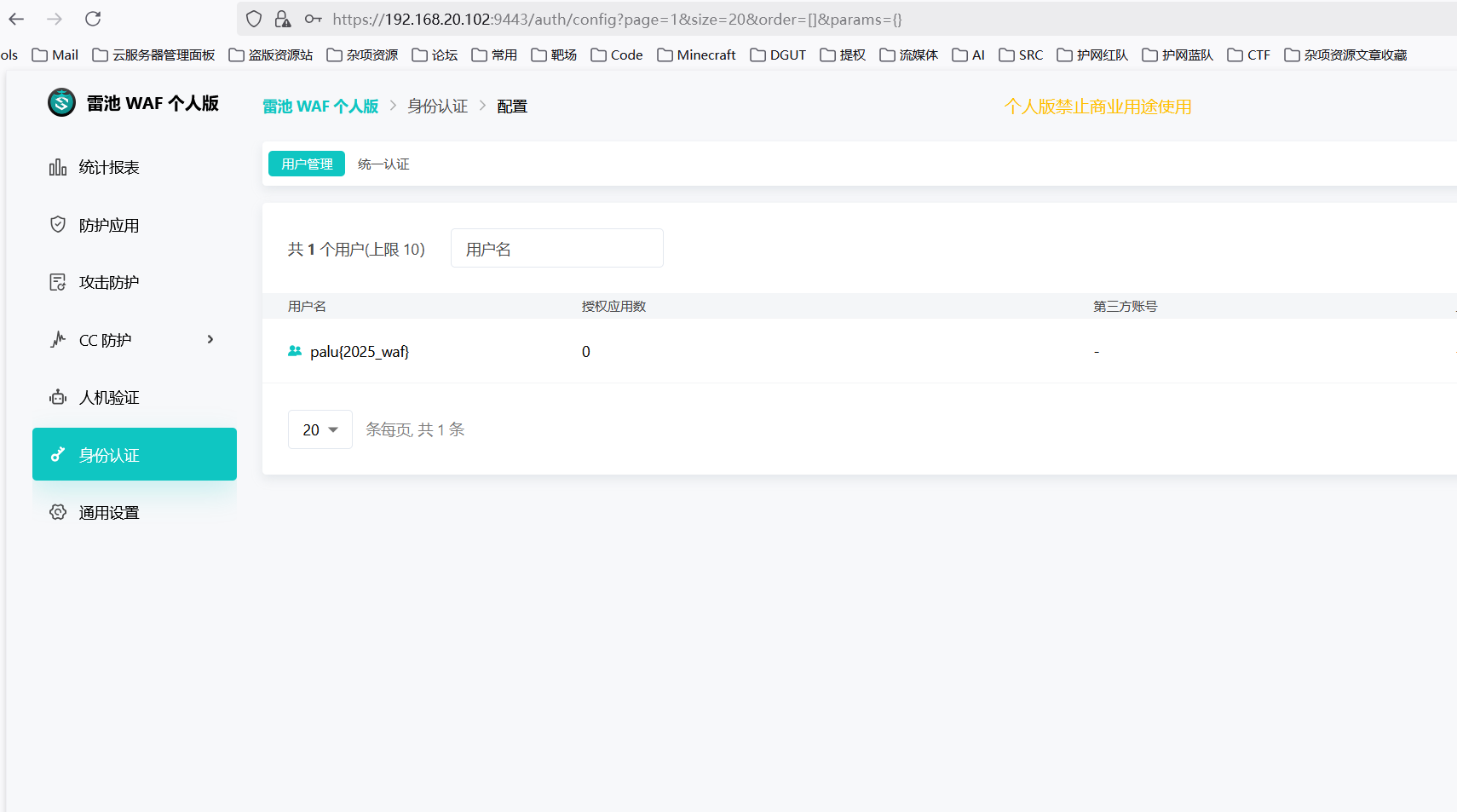Screen dimensions: 1457x812
Task: Select the 用户管理 tab
Action: point(307,164)
